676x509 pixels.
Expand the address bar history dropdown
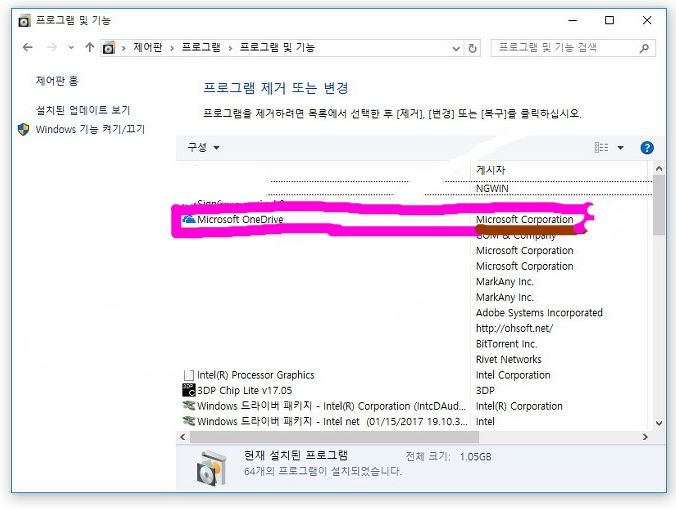(x=456, y=48)
